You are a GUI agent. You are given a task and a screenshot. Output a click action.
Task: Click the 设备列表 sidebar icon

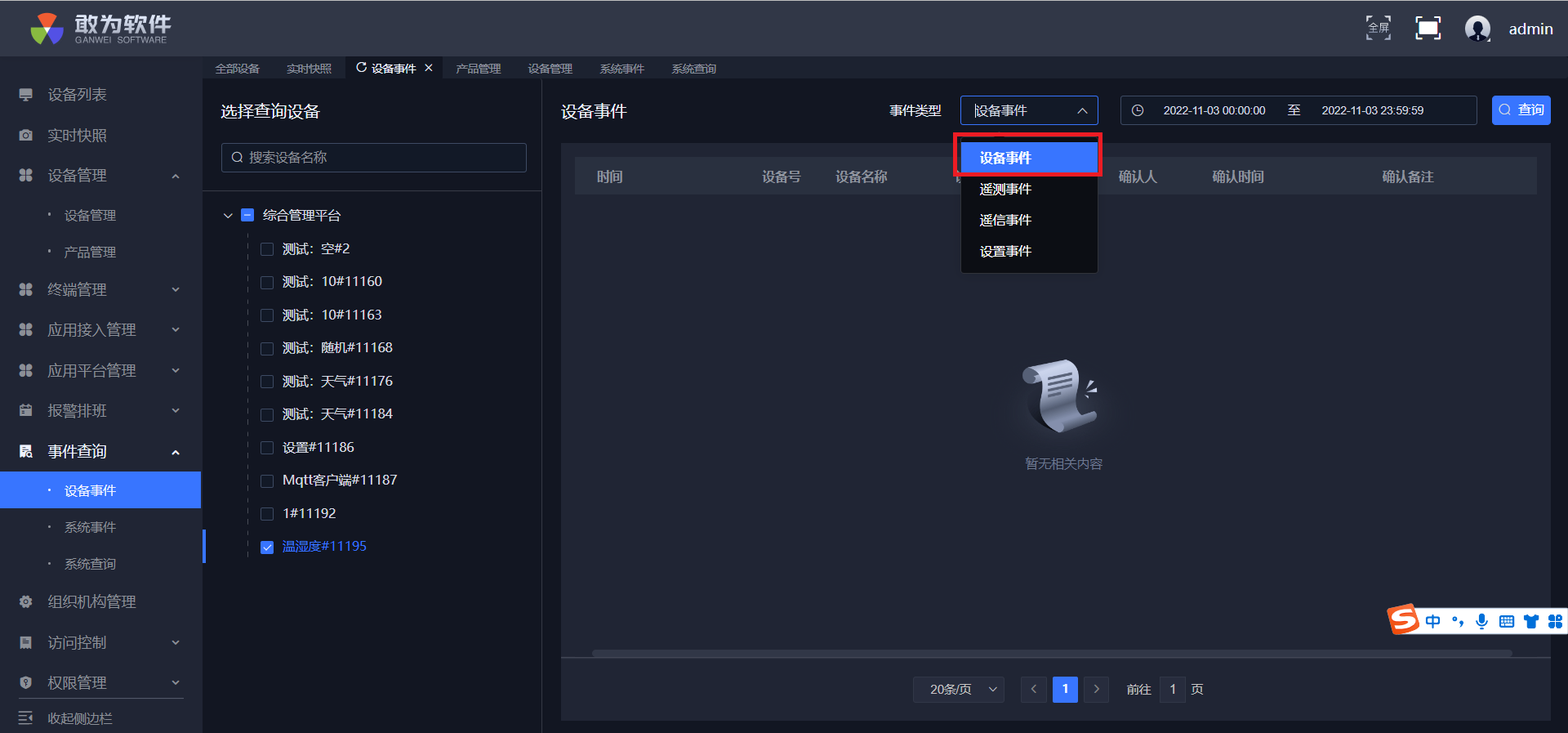pos(26,95)
